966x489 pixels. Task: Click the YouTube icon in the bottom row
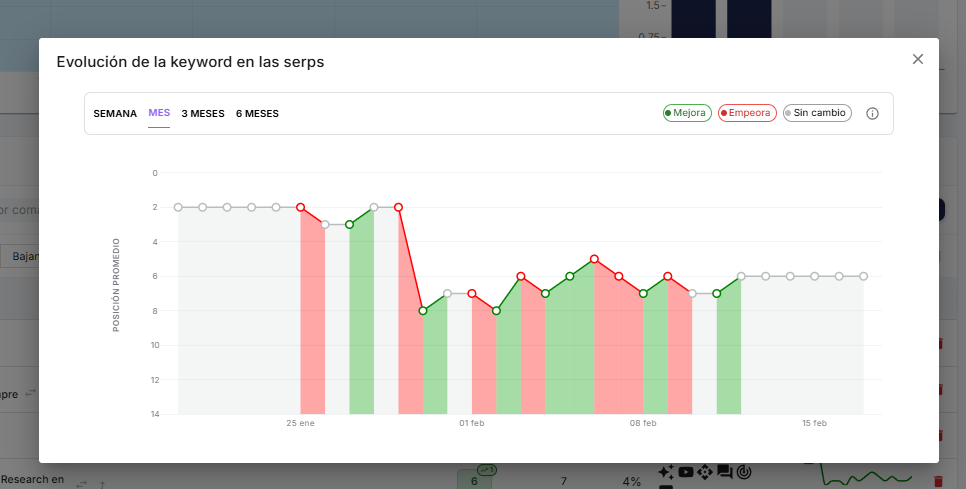coord(685,472)
